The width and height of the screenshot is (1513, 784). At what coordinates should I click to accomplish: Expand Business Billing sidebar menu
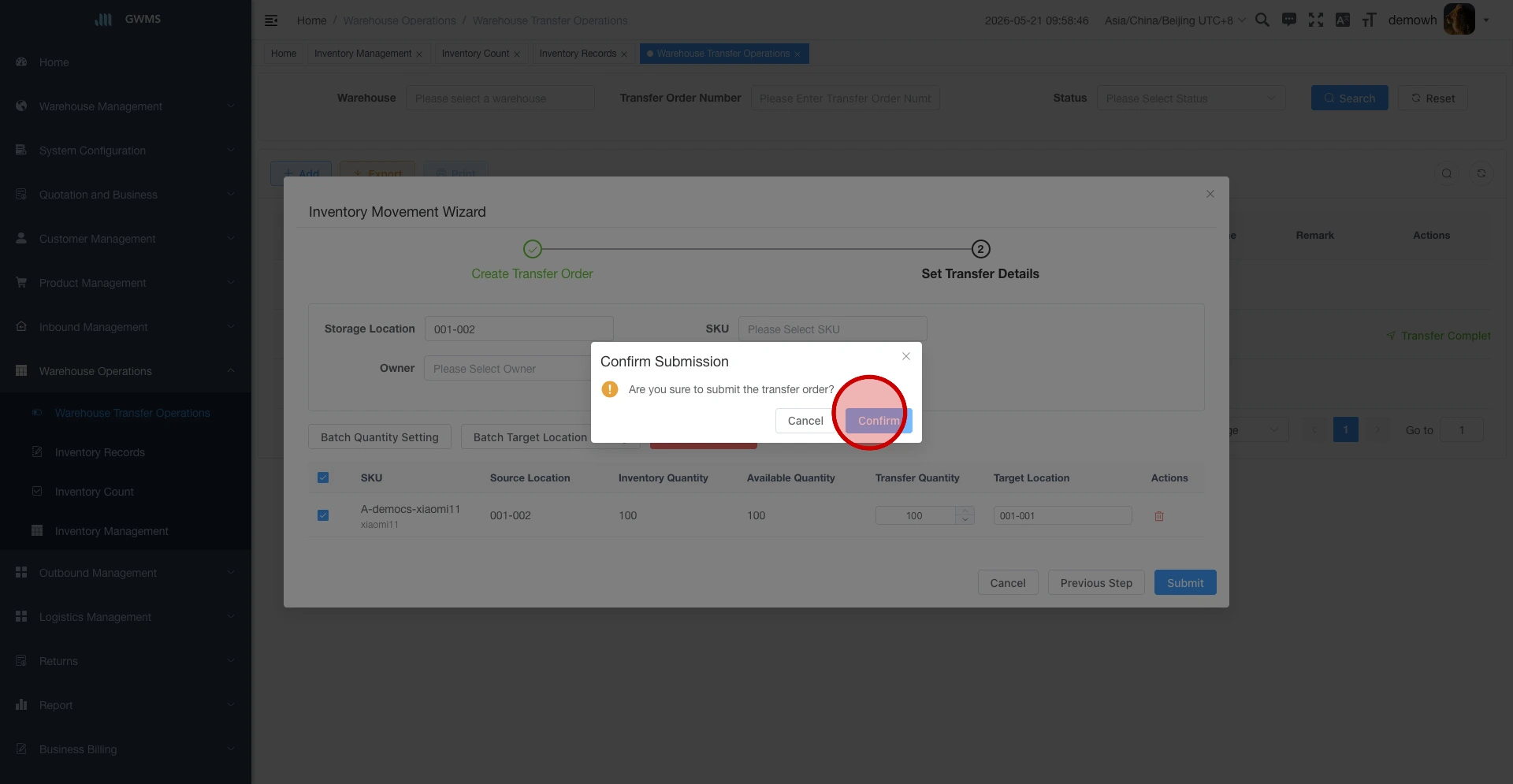[x=125, y=749]
